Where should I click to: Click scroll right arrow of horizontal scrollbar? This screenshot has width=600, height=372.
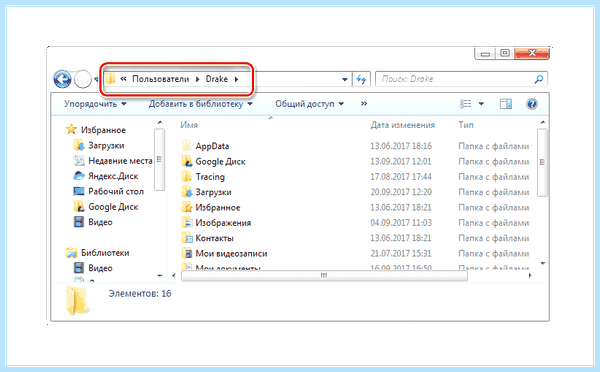tap(530, 276)
